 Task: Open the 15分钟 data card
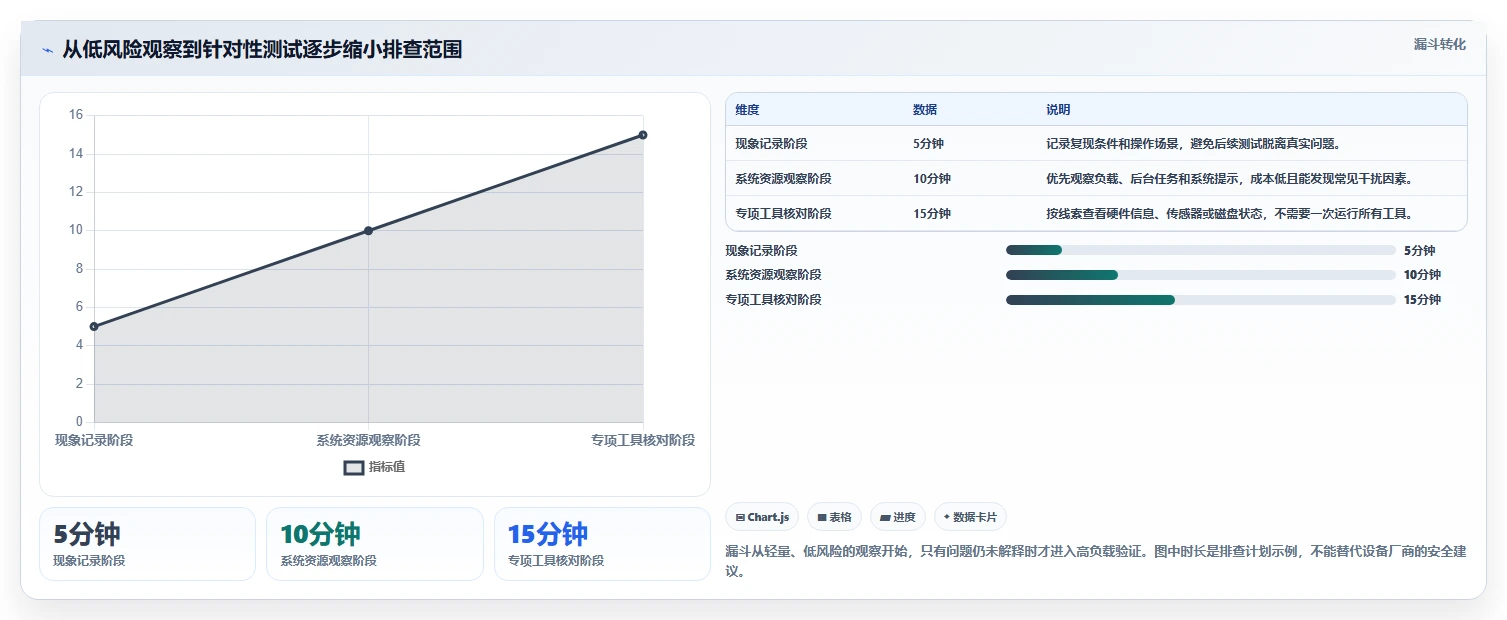pos(602,544)
